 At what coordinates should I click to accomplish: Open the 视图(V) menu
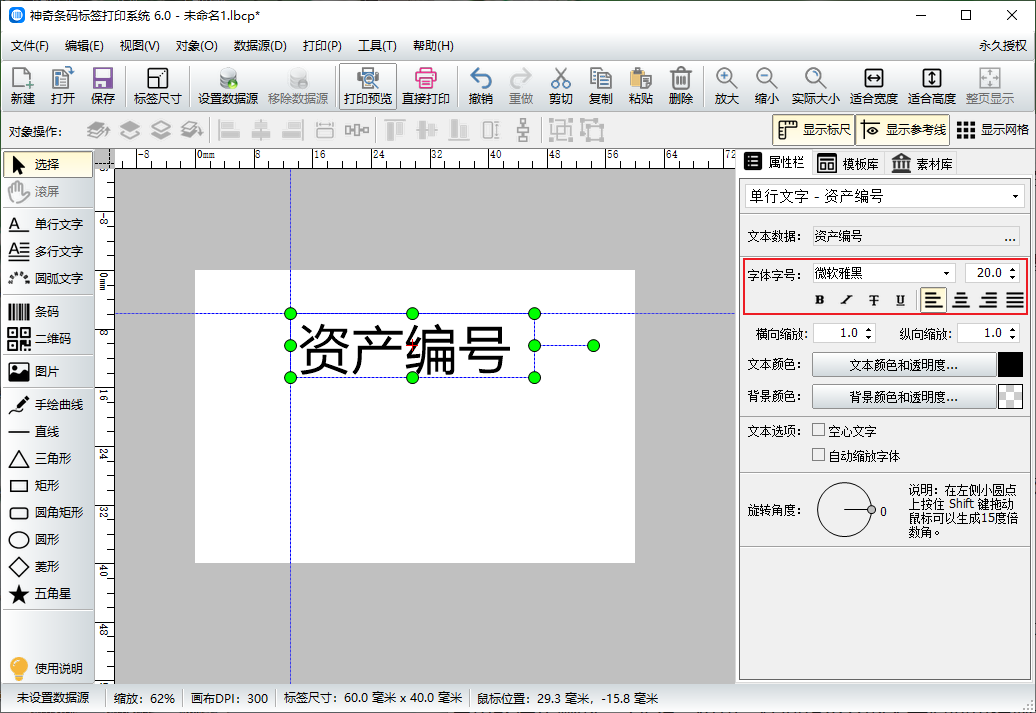[x=139, y=46]
